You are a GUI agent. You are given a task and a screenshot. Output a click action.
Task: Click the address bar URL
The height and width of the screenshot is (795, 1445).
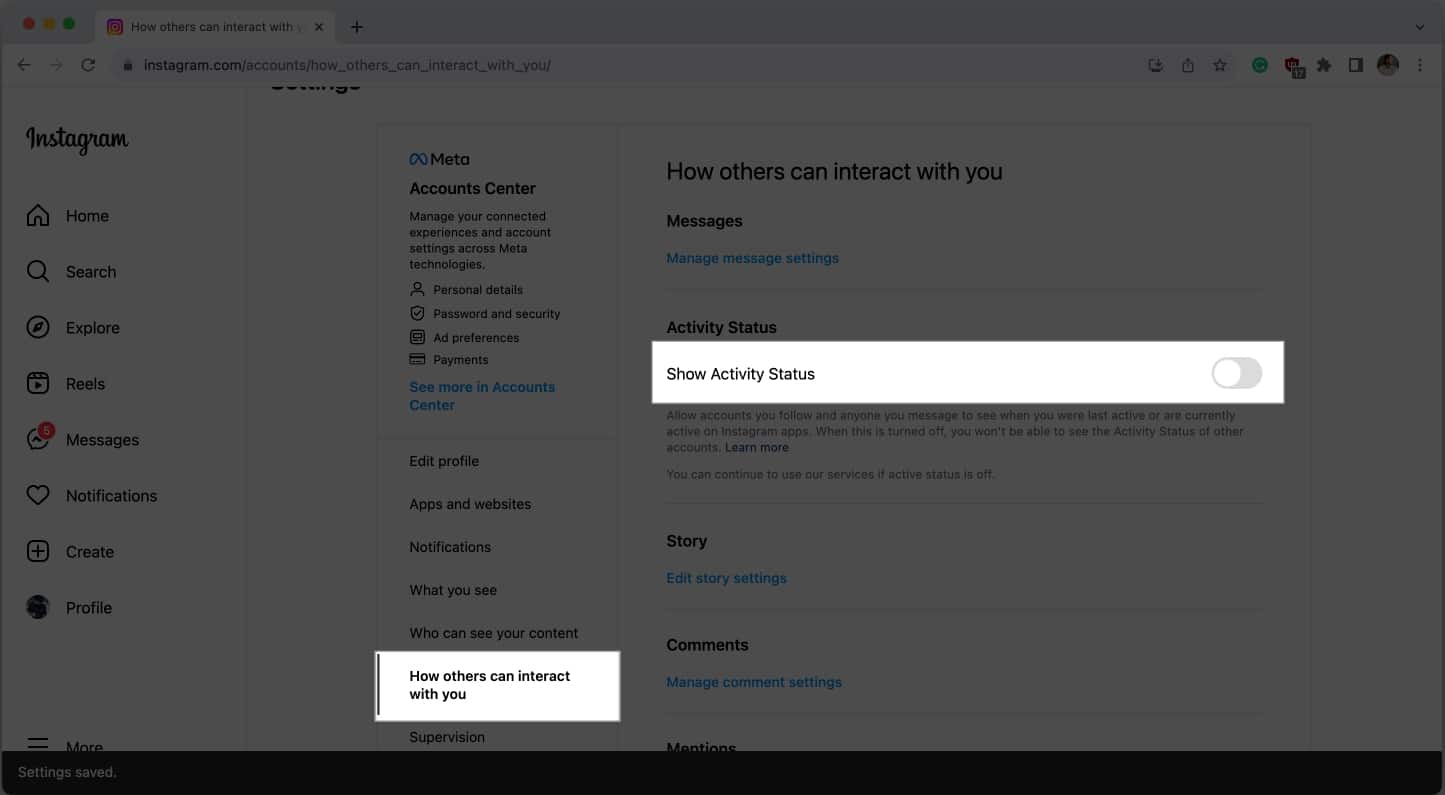click(x=347, y=65)
